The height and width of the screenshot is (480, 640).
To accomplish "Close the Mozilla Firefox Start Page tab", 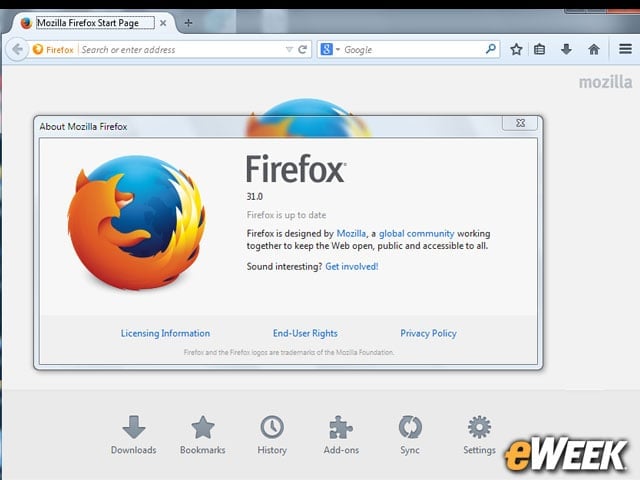I will [163, 23].
